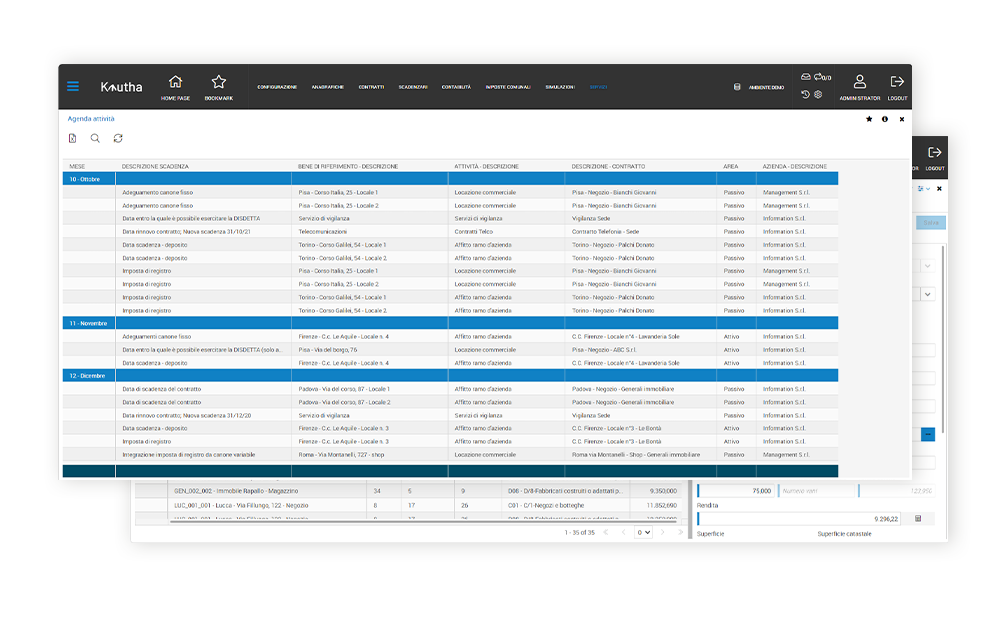Click the magnifier search icon under Agenda attività

coord(95,139)
